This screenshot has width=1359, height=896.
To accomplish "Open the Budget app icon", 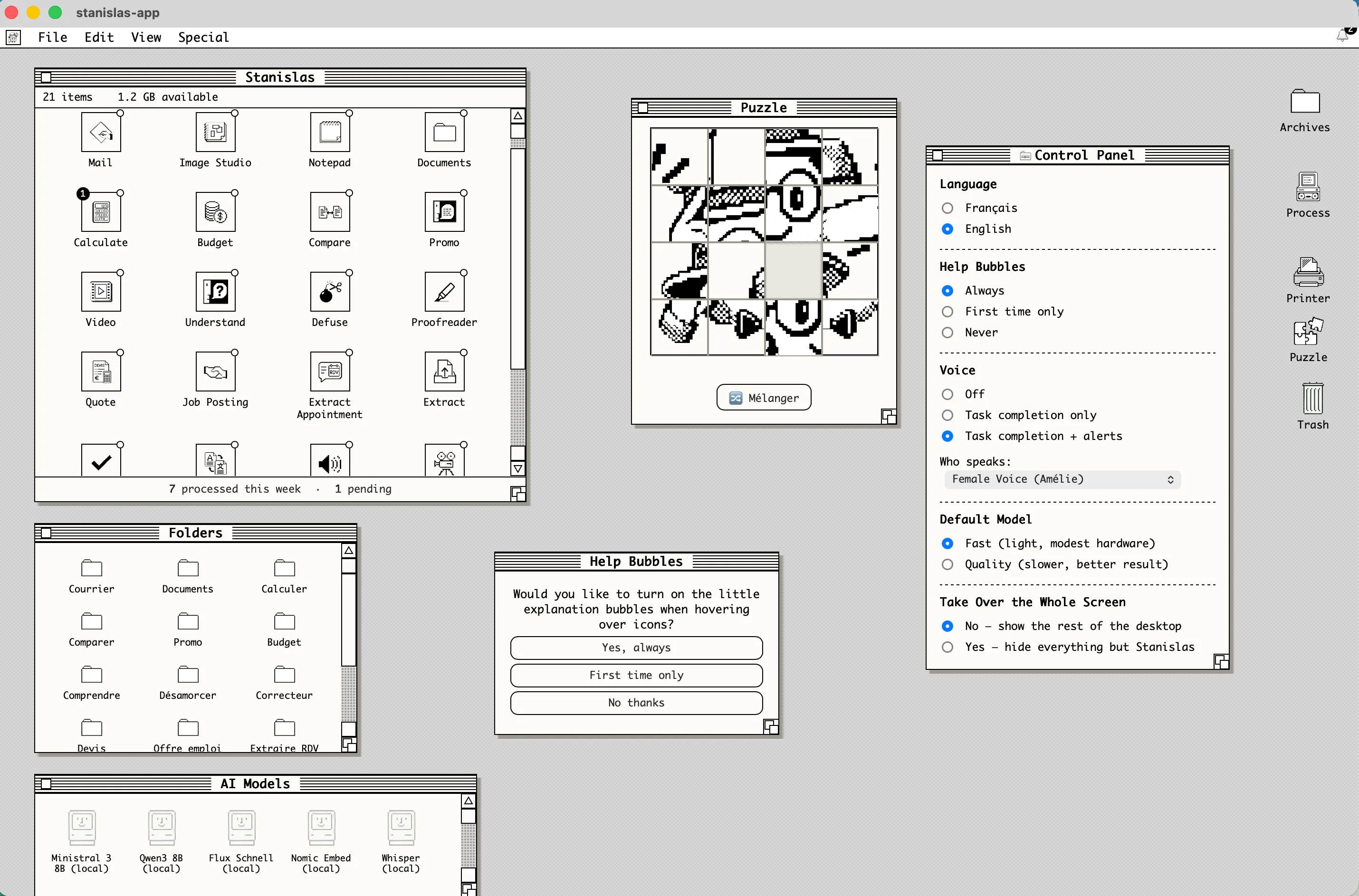I will pos(215,212).
